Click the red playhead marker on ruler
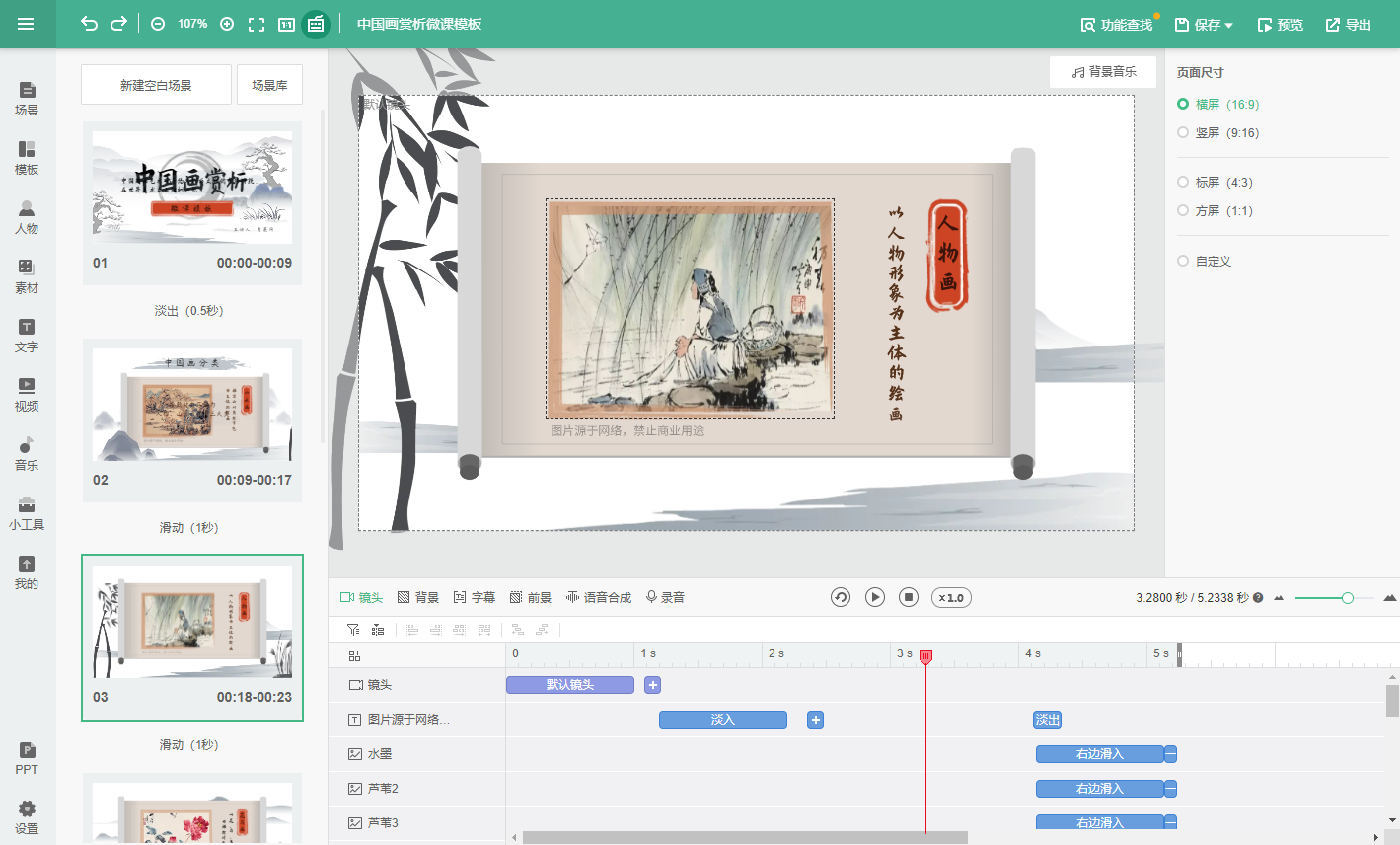1400x845 pixels. click(925, 656)
